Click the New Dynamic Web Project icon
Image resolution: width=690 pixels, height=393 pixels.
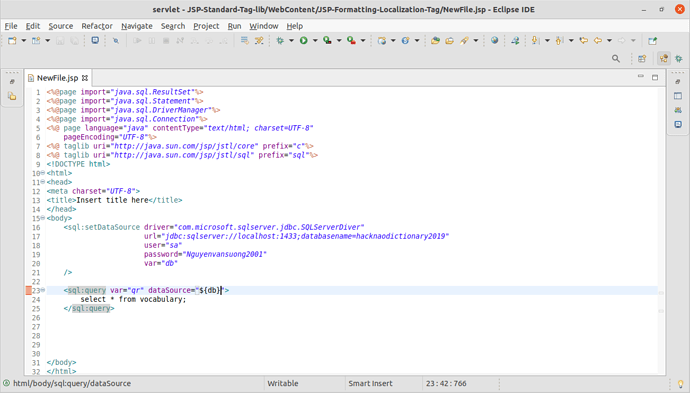[382, 40]
